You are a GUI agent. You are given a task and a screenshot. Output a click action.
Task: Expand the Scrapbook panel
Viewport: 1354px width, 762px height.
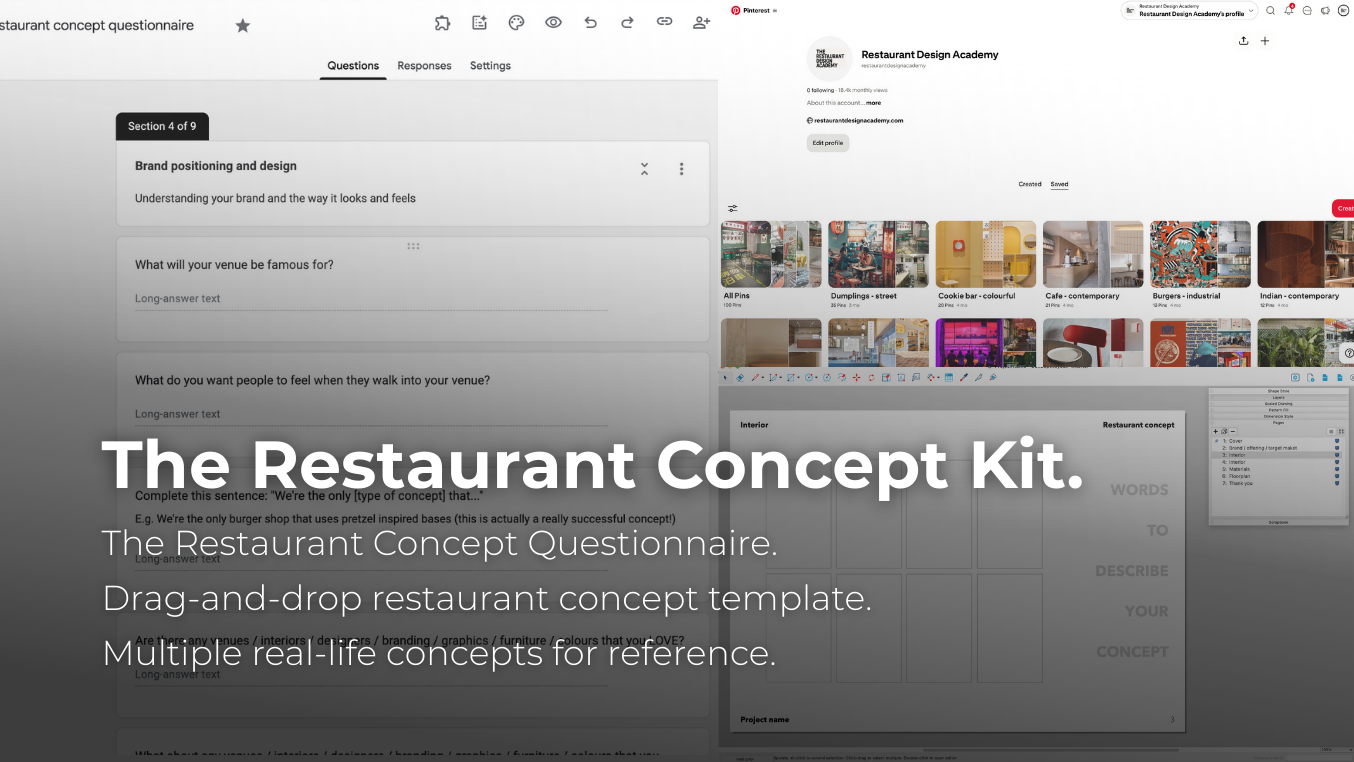[1278, 522]
